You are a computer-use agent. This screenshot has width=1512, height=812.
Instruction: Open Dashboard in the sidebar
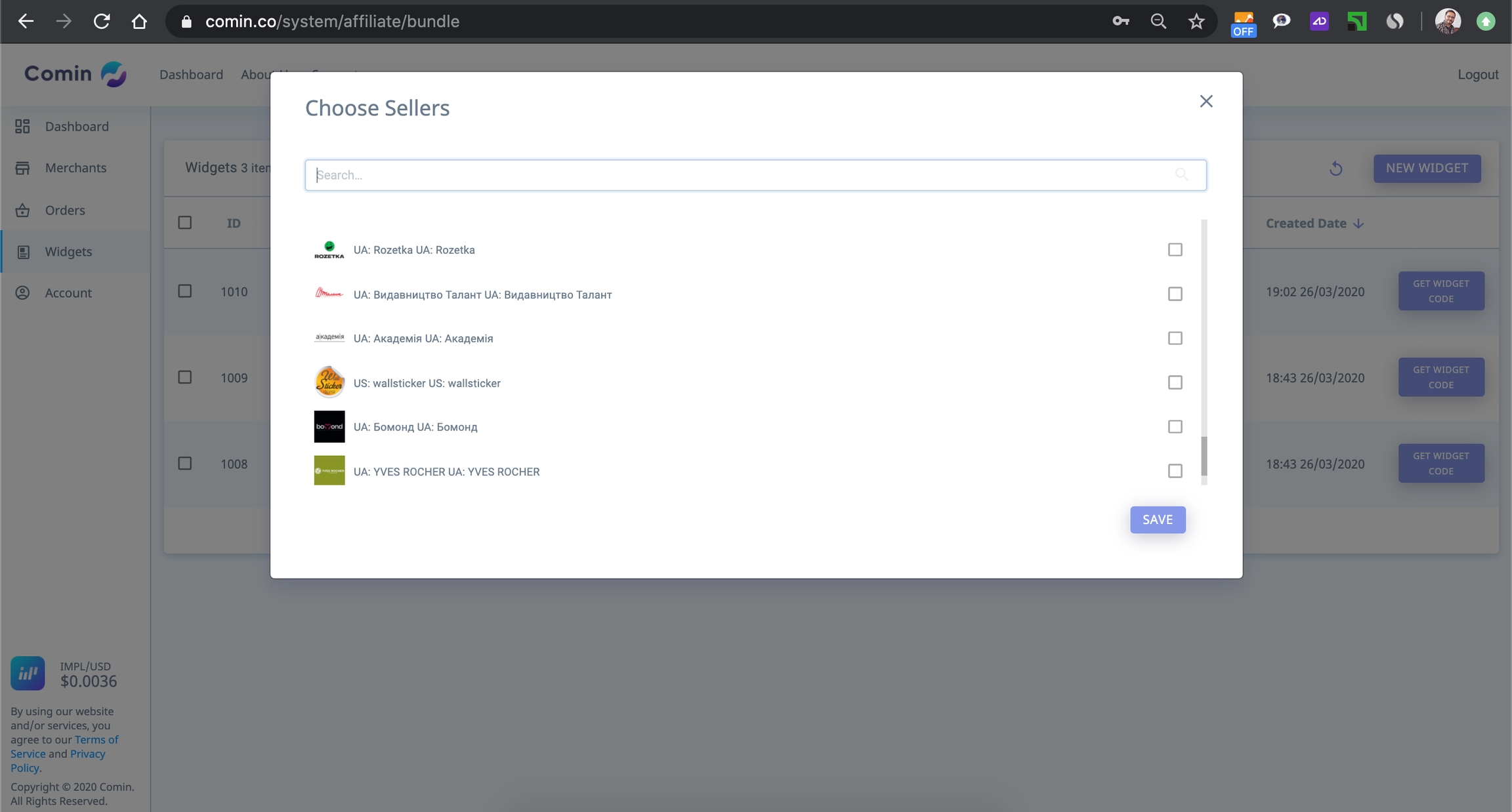click(77, 126)
